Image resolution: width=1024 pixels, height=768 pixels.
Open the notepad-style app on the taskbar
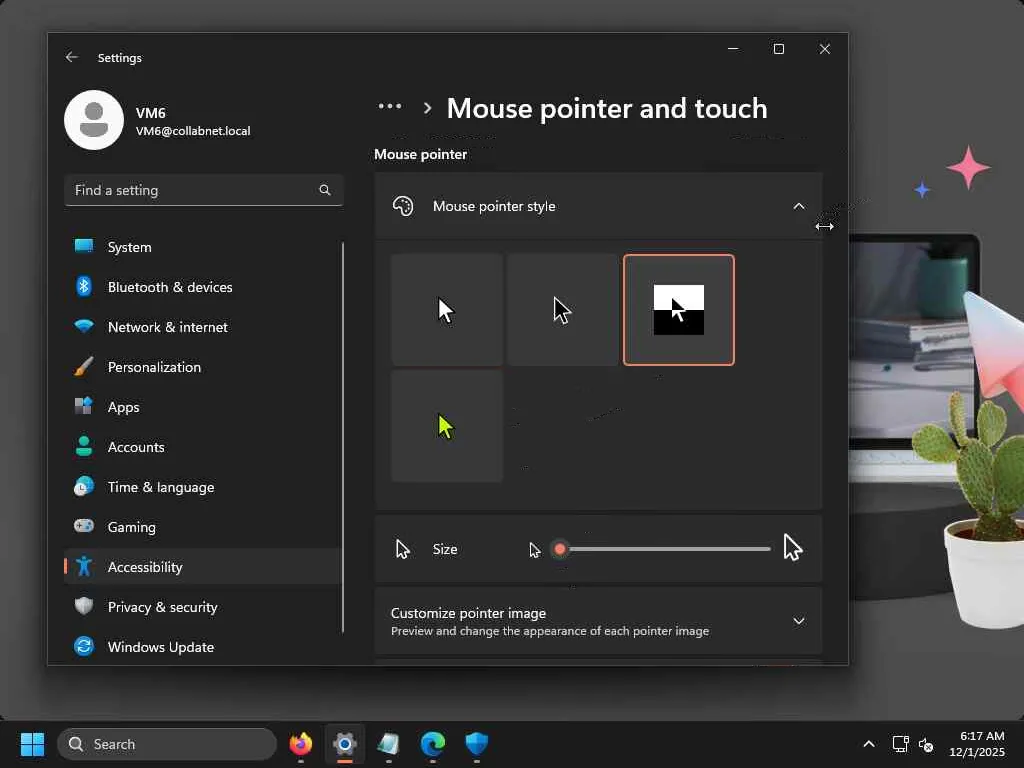click(389, 743)
